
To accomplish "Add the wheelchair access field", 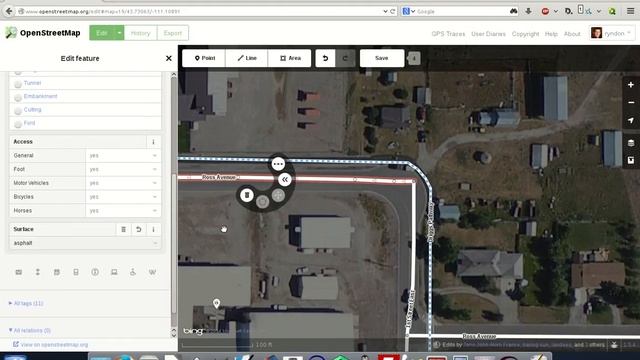I will coord(133,272).
